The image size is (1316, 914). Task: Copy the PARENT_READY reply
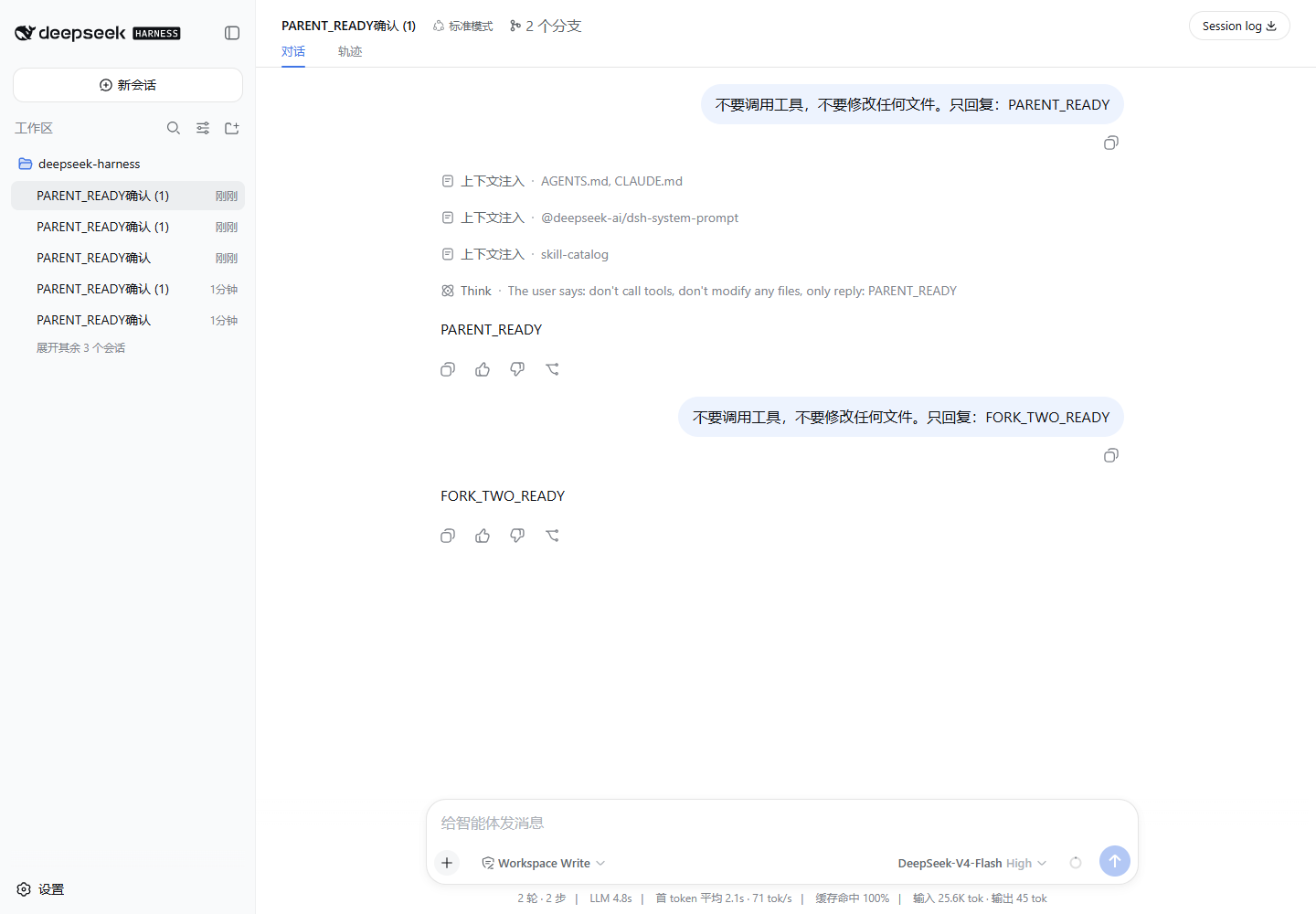pyautogui.click(x=448, y=369)
